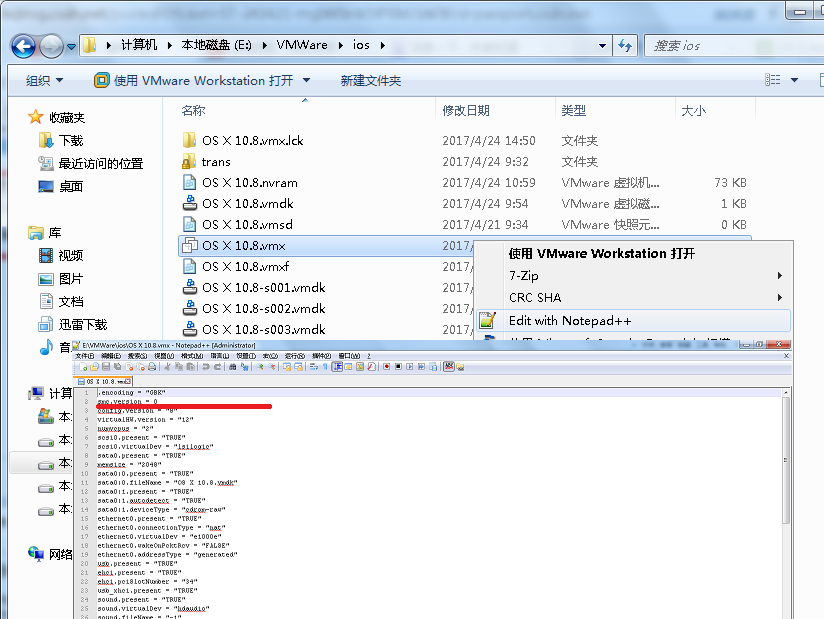Click the Stop recording macro icon

coord(398,367)
